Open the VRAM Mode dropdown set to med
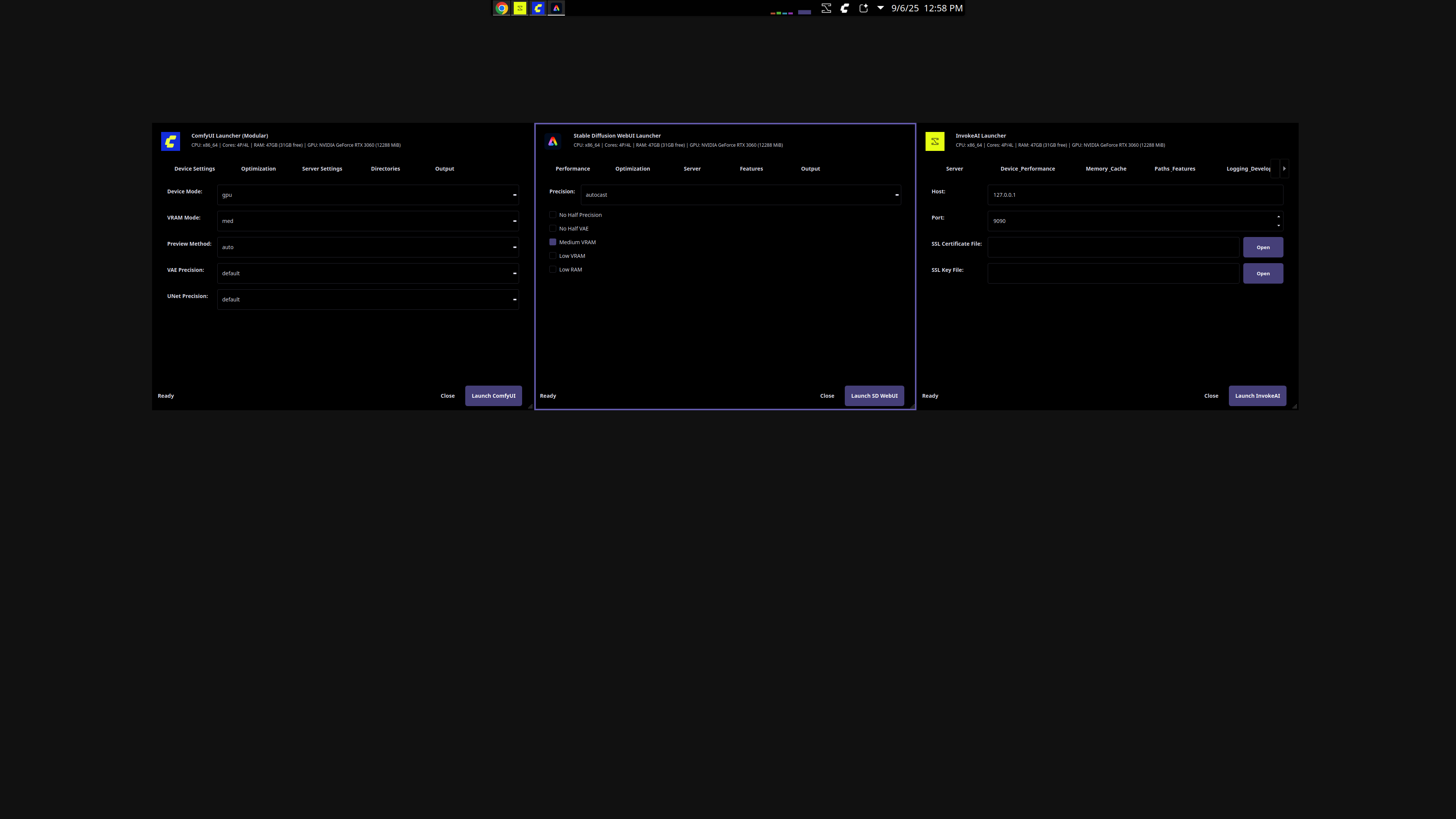The image size is (1456, 819). pyautogui.click(x=368, y=221)
